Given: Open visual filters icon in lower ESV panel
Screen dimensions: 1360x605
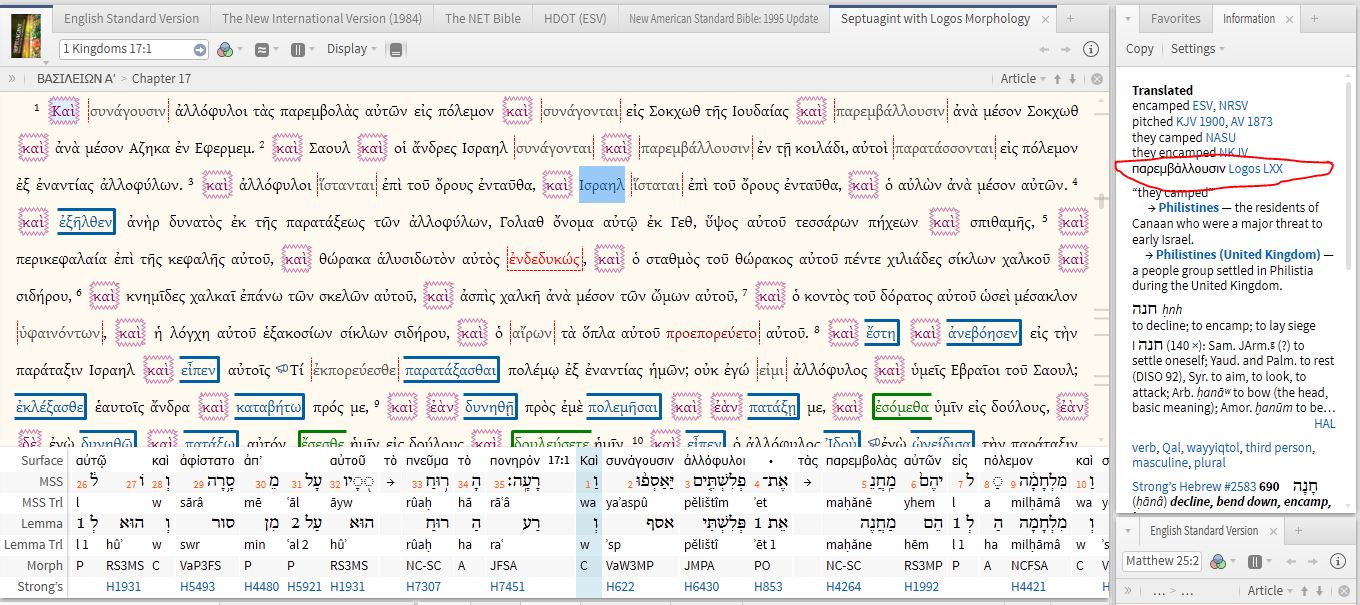Looking at the screenshot, I should coord(1219,561).
